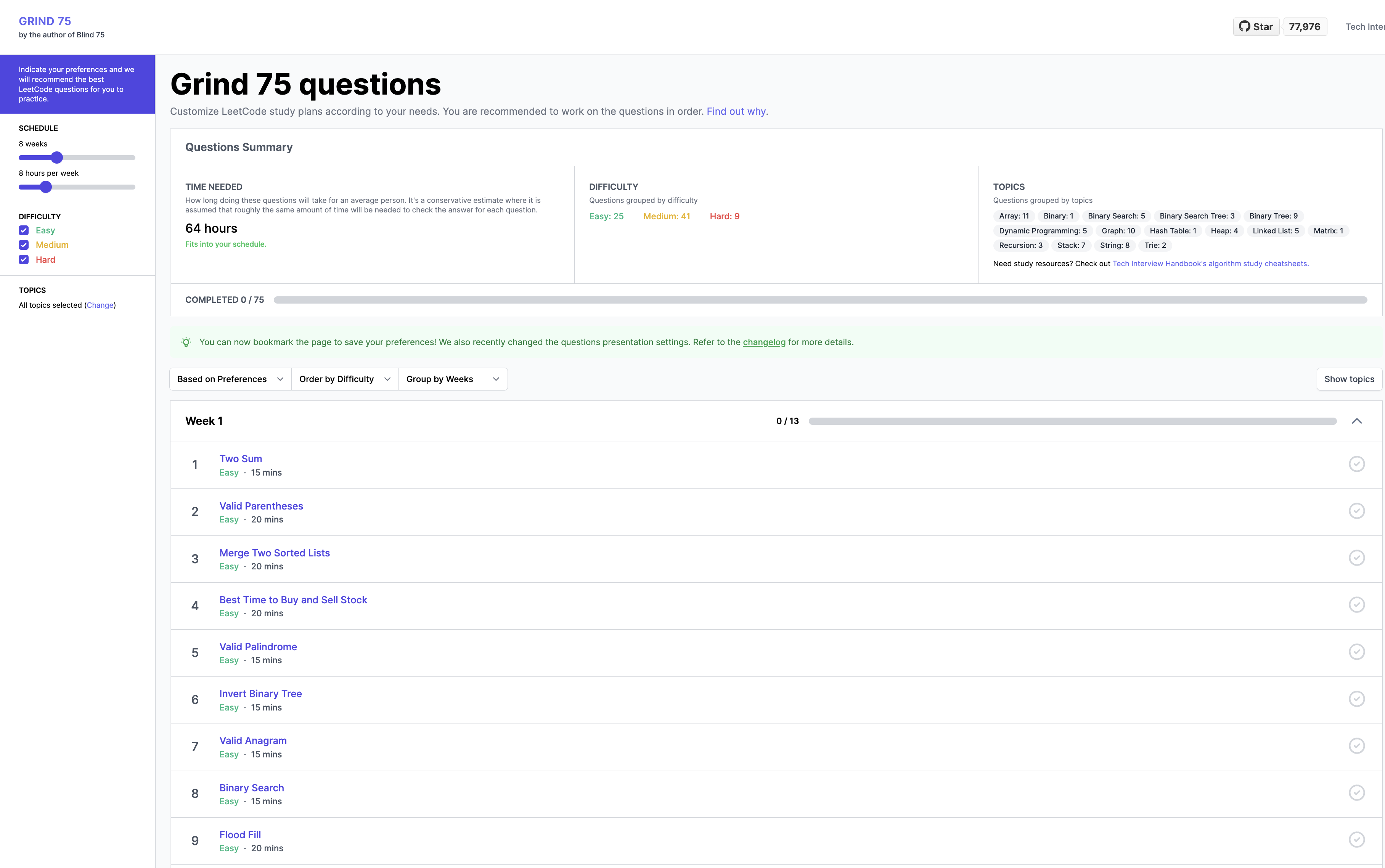Mark Valid Parentheses as completed

tap(1356, 511)
